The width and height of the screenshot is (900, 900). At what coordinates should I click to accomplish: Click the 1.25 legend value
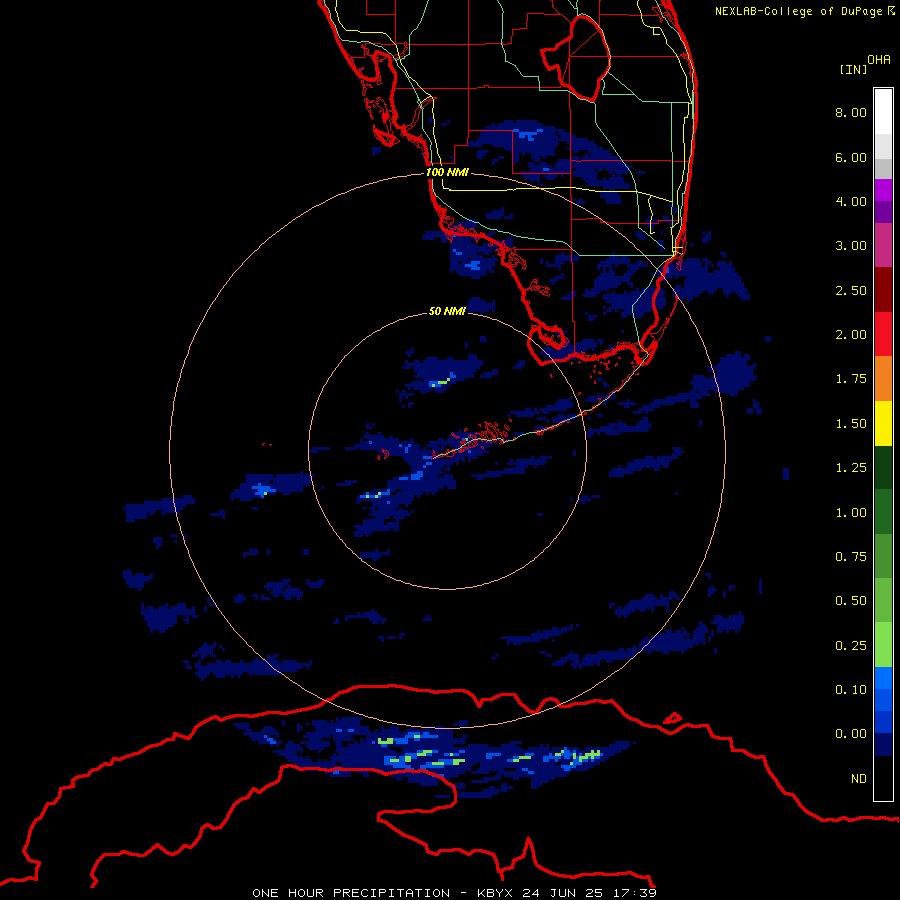(x=851, y=468)
